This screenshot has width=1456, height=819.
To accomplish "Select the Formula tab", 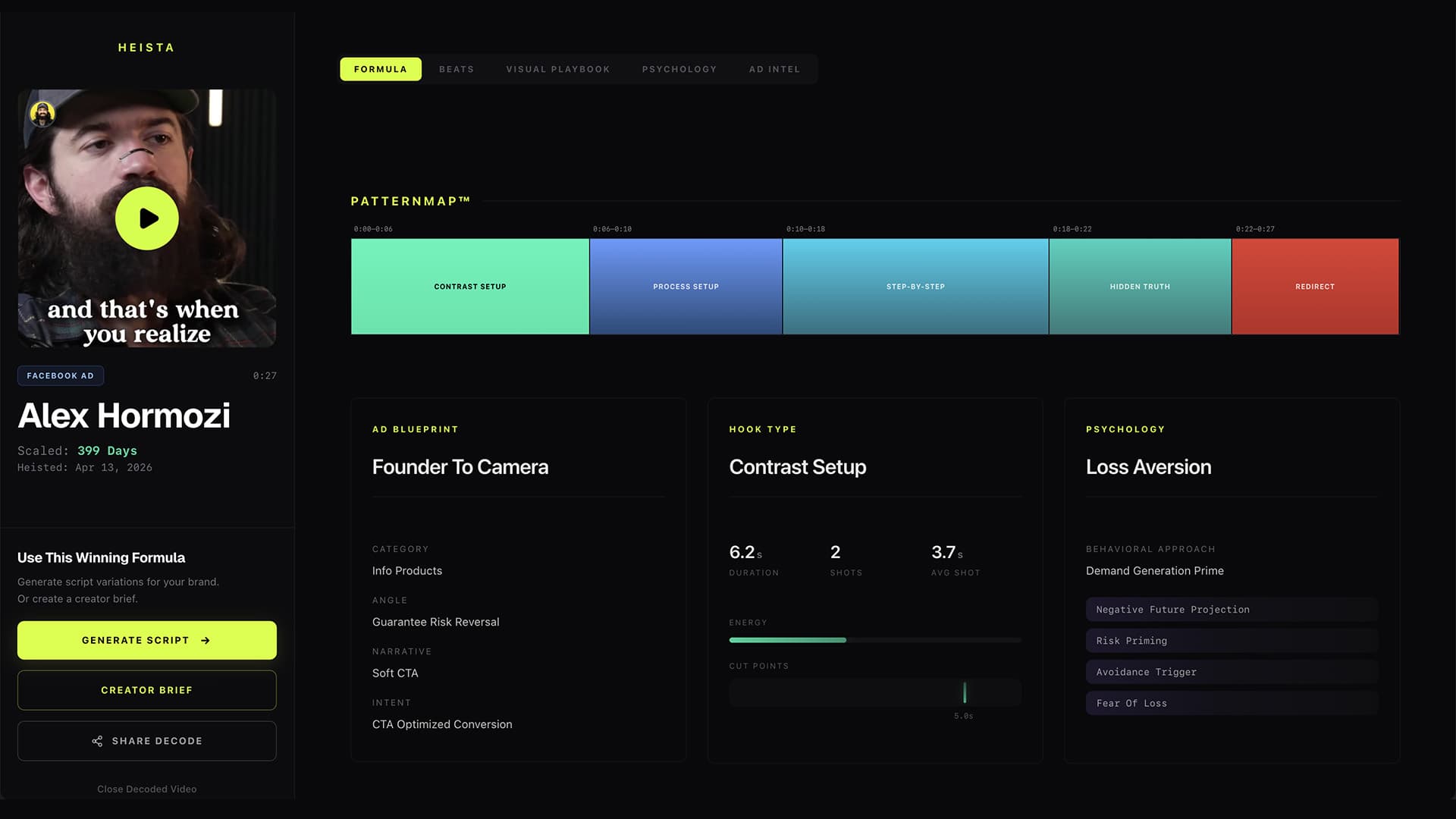I will pyautogui.click(x=381, y=69).
